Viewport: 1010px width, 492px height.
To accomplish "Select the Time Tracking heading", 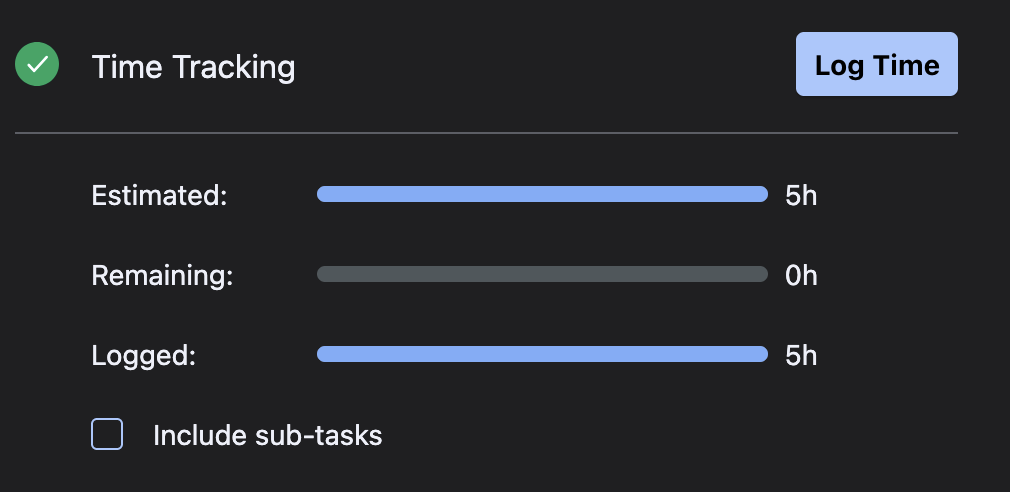I will coord(193,67).
